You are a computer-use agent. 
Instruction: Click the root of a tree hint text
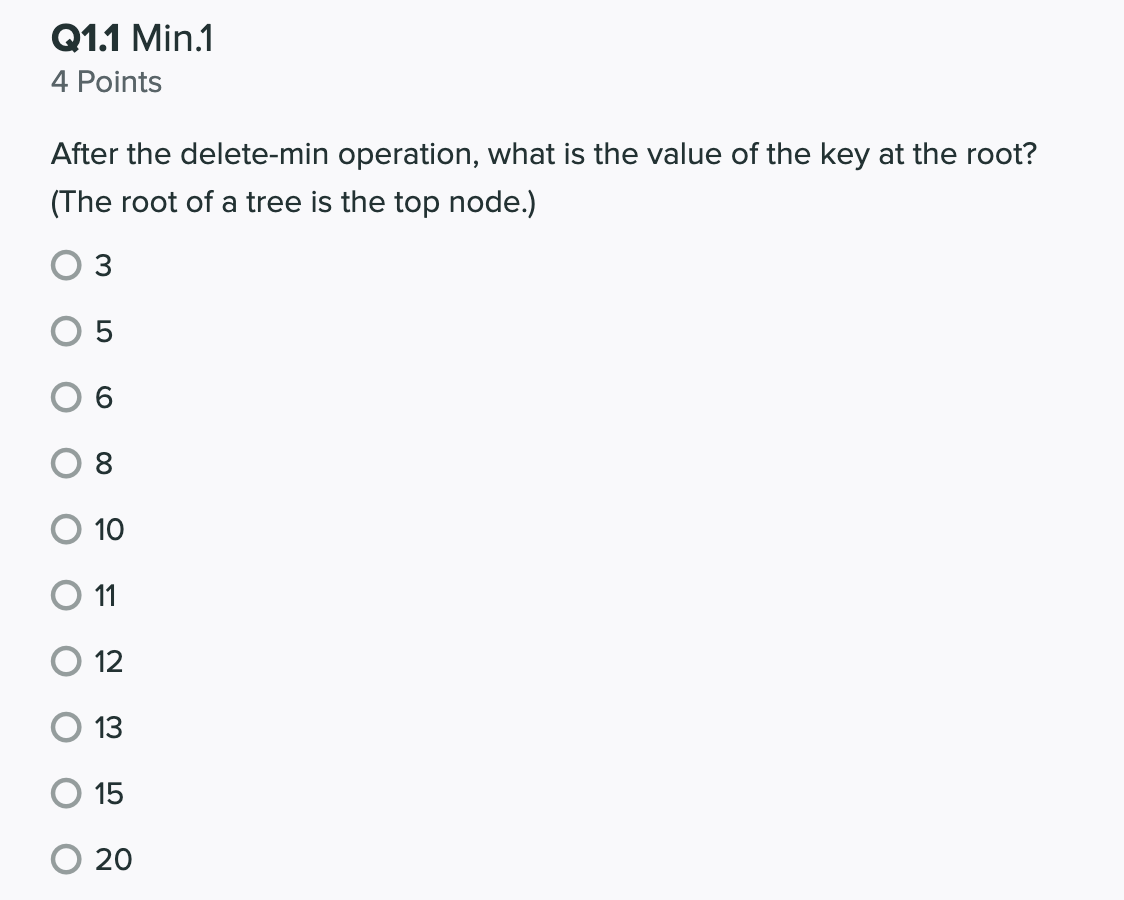coord(293,202)
